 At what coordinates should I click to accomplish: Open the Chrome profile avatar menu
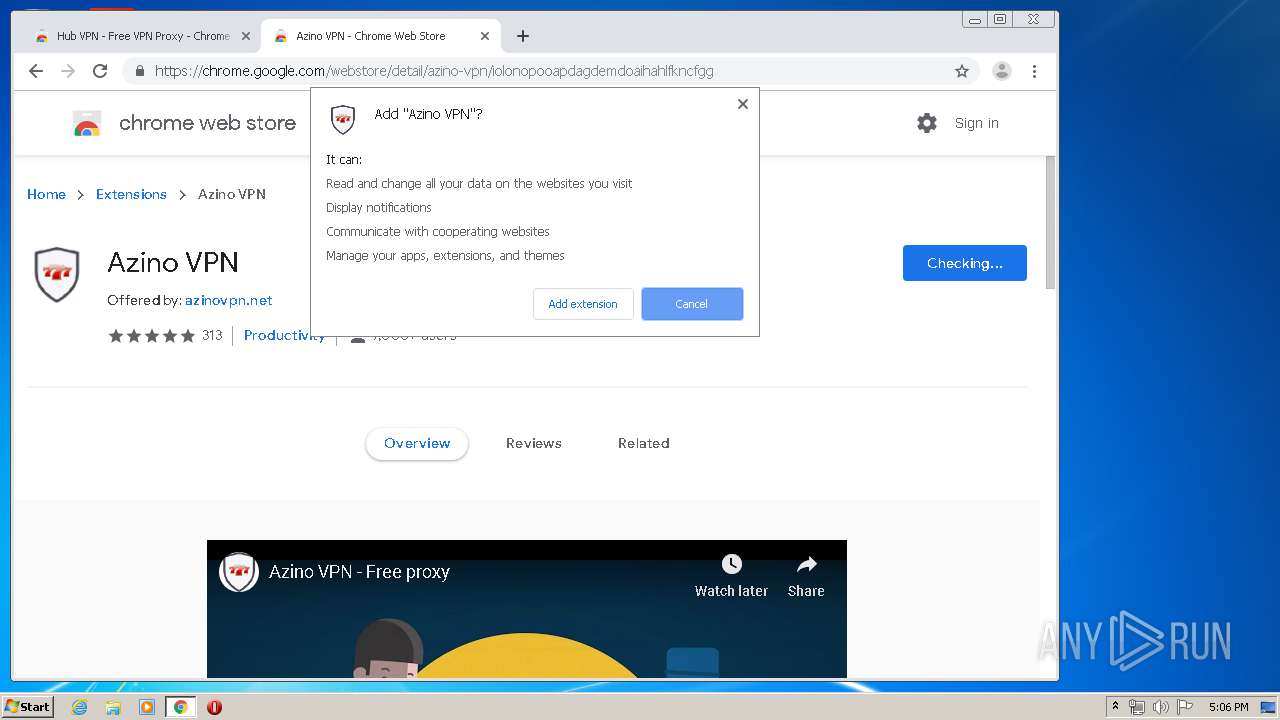[1001, 71]
